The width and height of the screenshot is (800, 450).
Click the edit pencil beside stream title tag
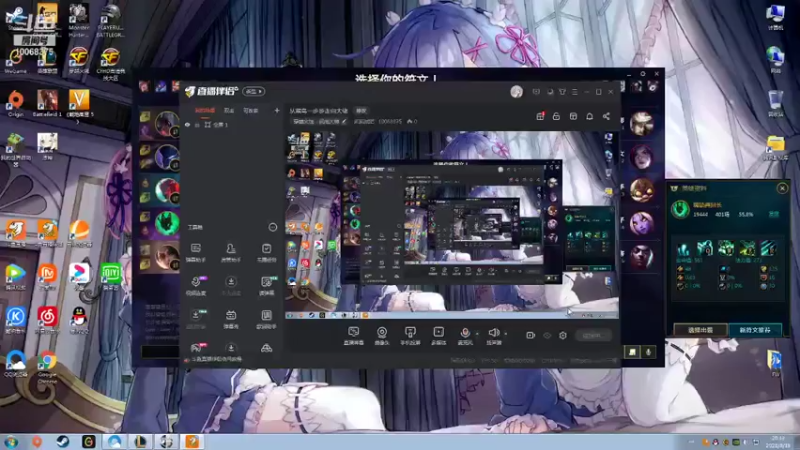click(344, 121)
